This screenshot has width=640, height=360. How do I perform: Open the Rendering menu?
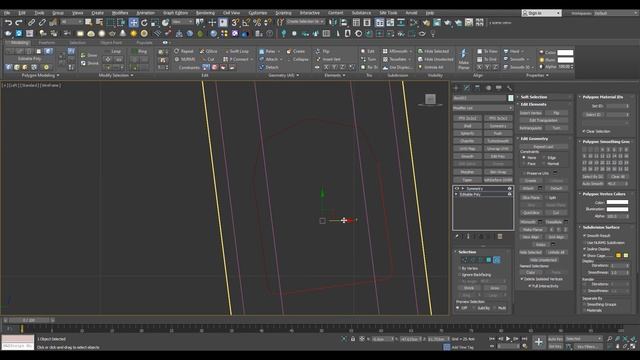pyautogui.click(x=205, y=13)
